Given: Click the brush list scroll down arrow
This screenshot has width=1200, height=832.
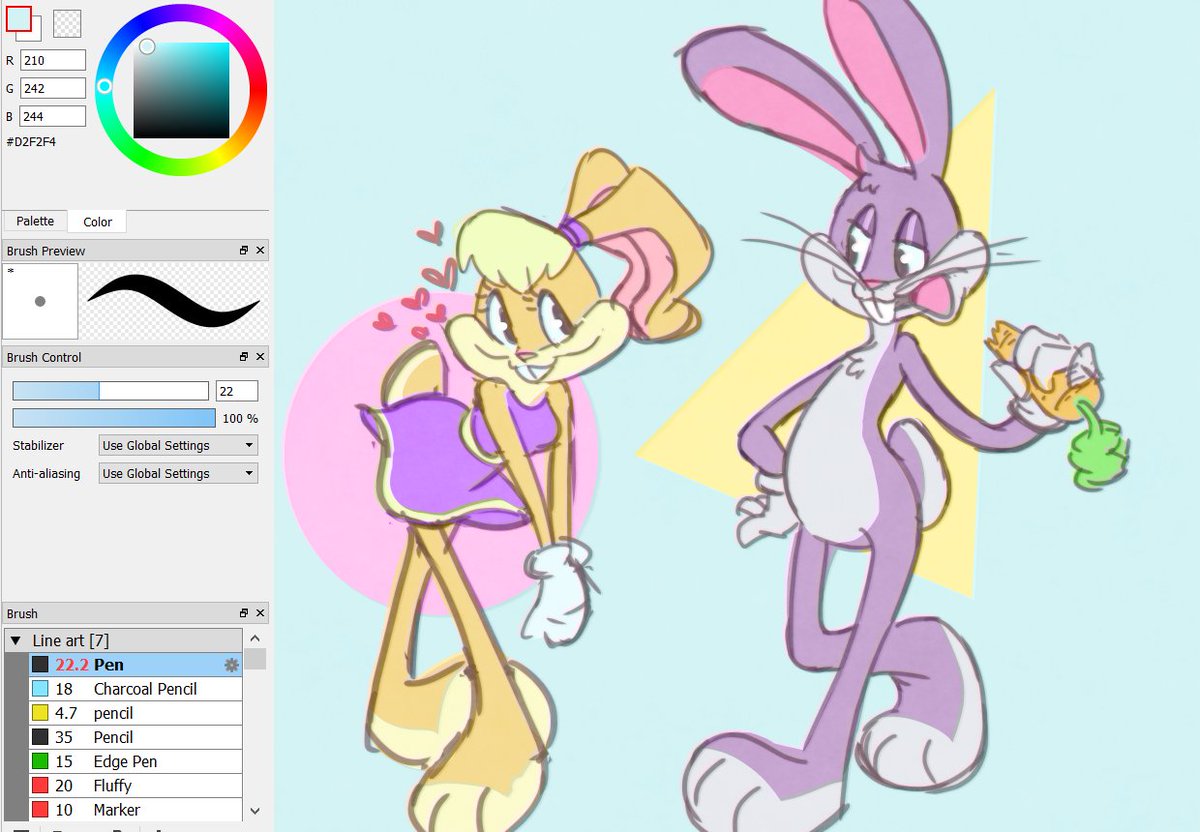Looking at the screenshot, I should [255, 811].
